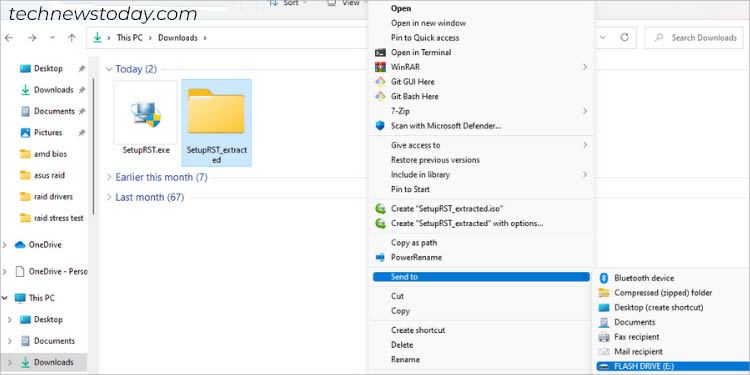Image resolution: width=750 pixels, height=375 pixels.
Task: Click icon for Create "SetupRST_extracted.iso"
Action: [x=381, y=209]
